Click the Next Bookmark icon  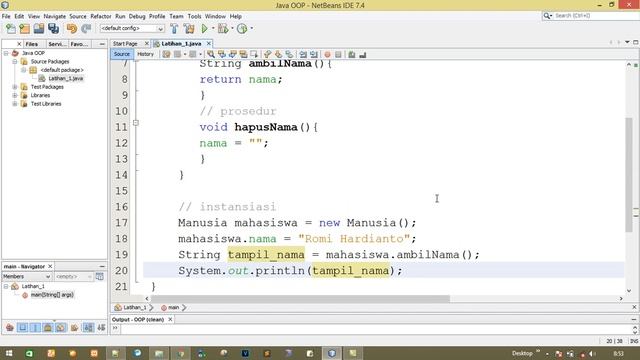coord(278,54)
